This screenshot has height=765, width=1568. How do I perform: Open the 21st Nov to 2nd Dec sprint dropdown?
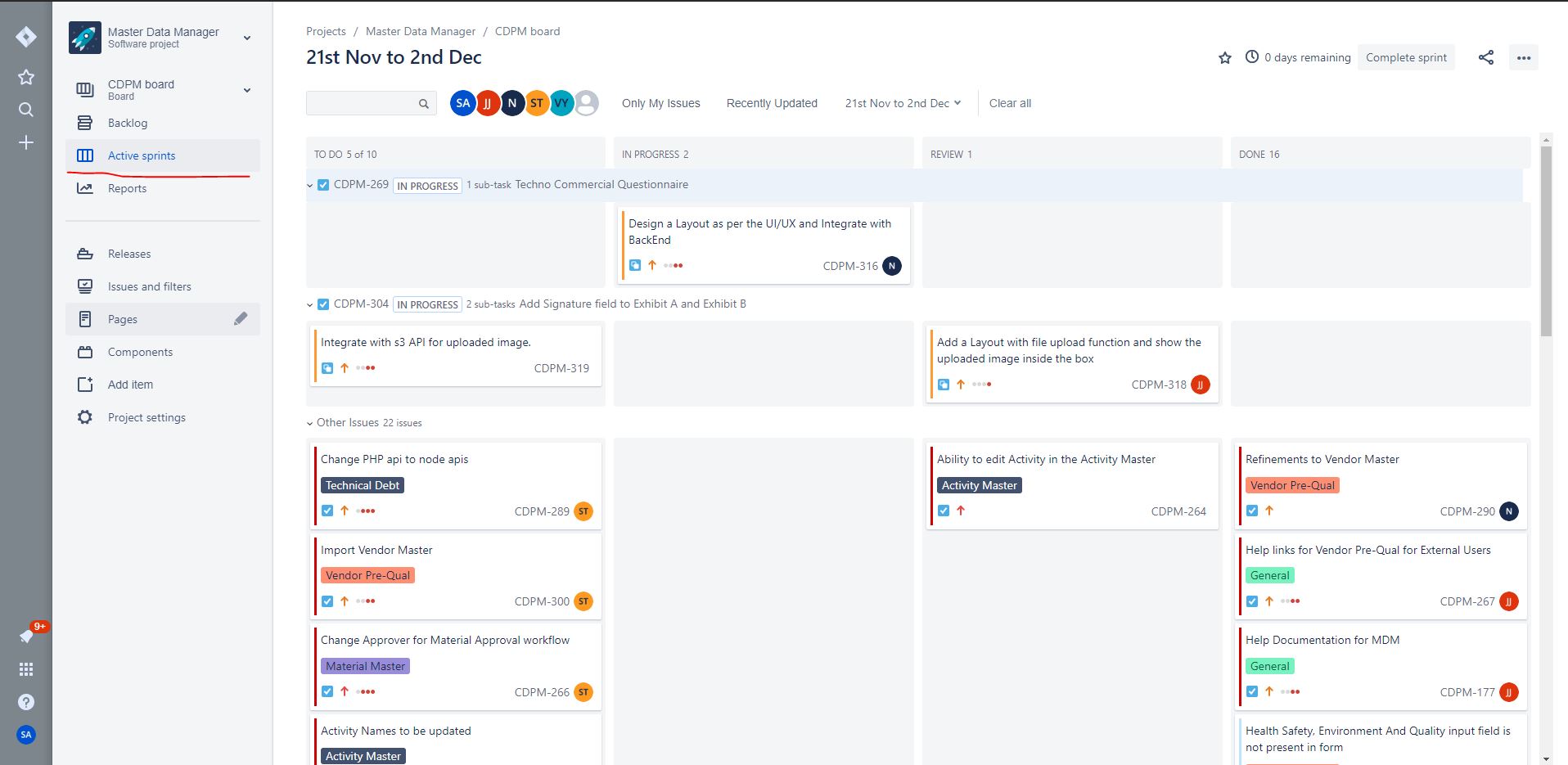pyautogui.click(x=903, y=103)
